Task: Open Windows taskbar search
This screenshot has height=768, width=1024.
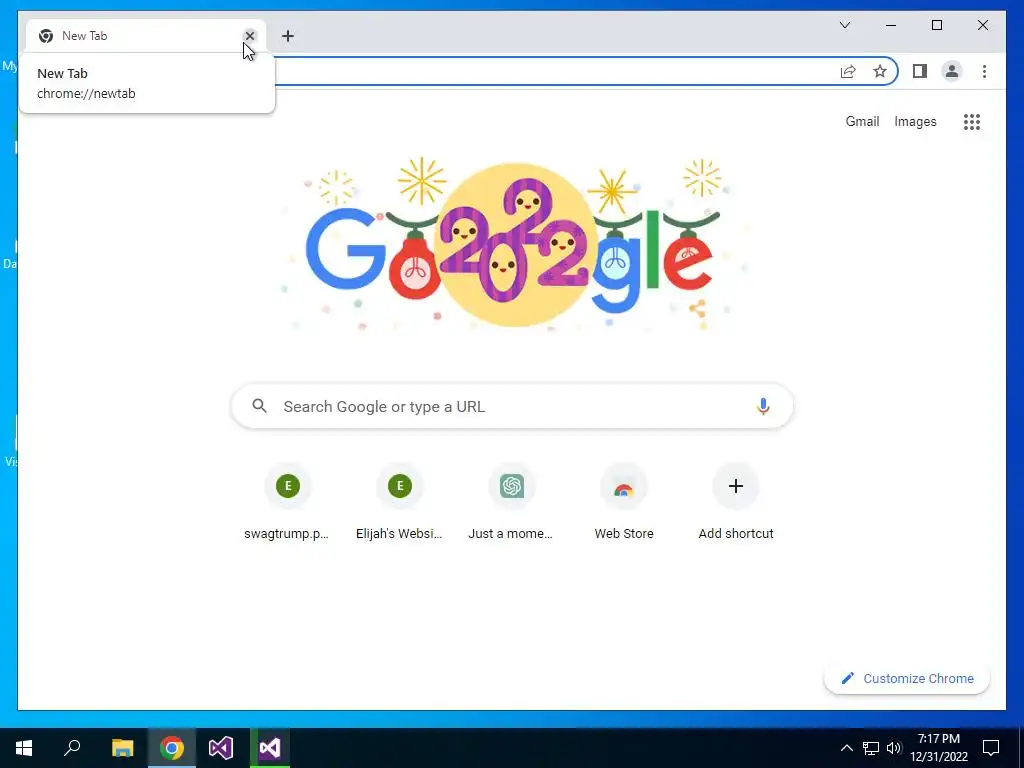Action: [x=72, y=748]
